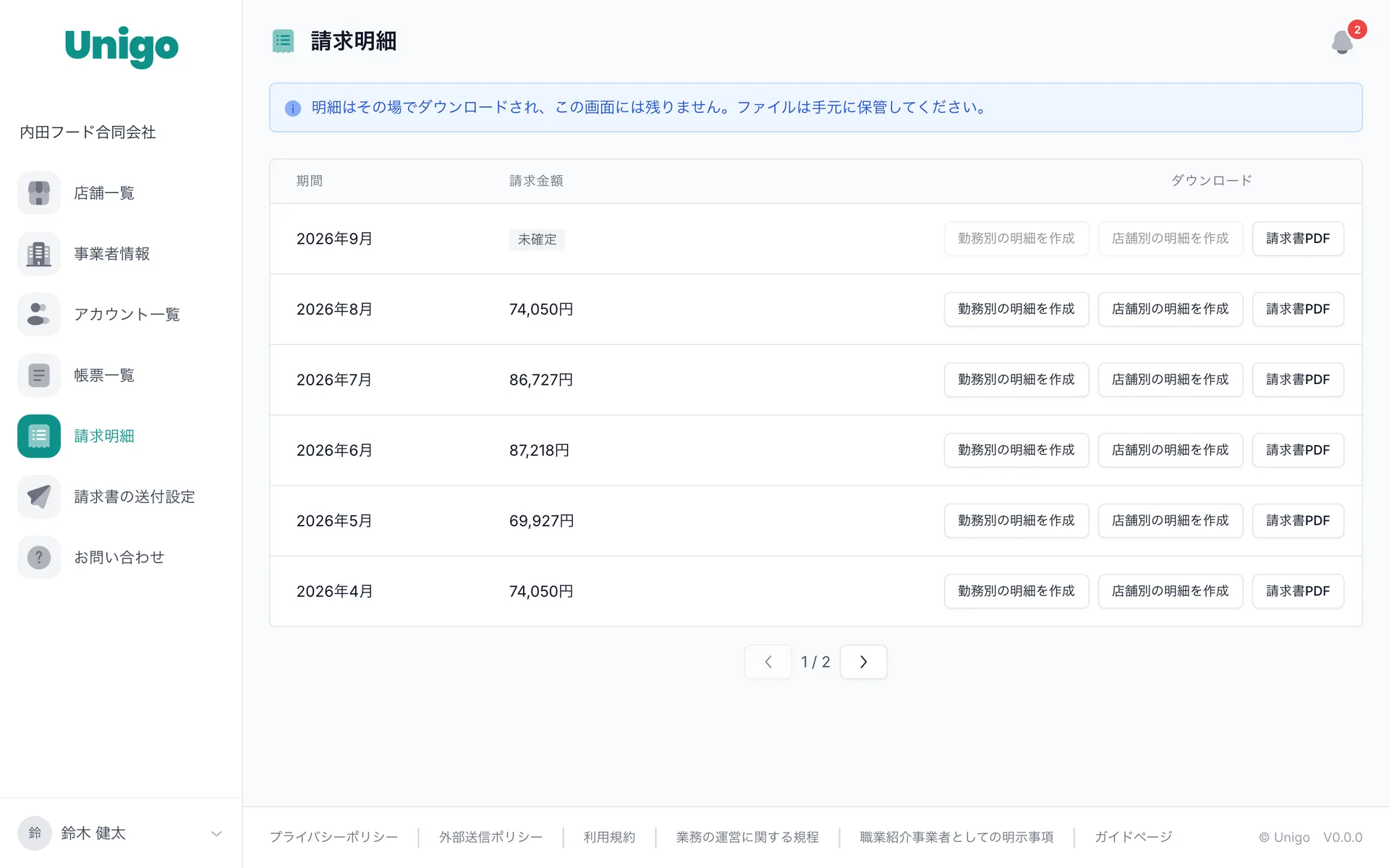
Task: Click the 期間 column header
Action: tap(310, 181)
